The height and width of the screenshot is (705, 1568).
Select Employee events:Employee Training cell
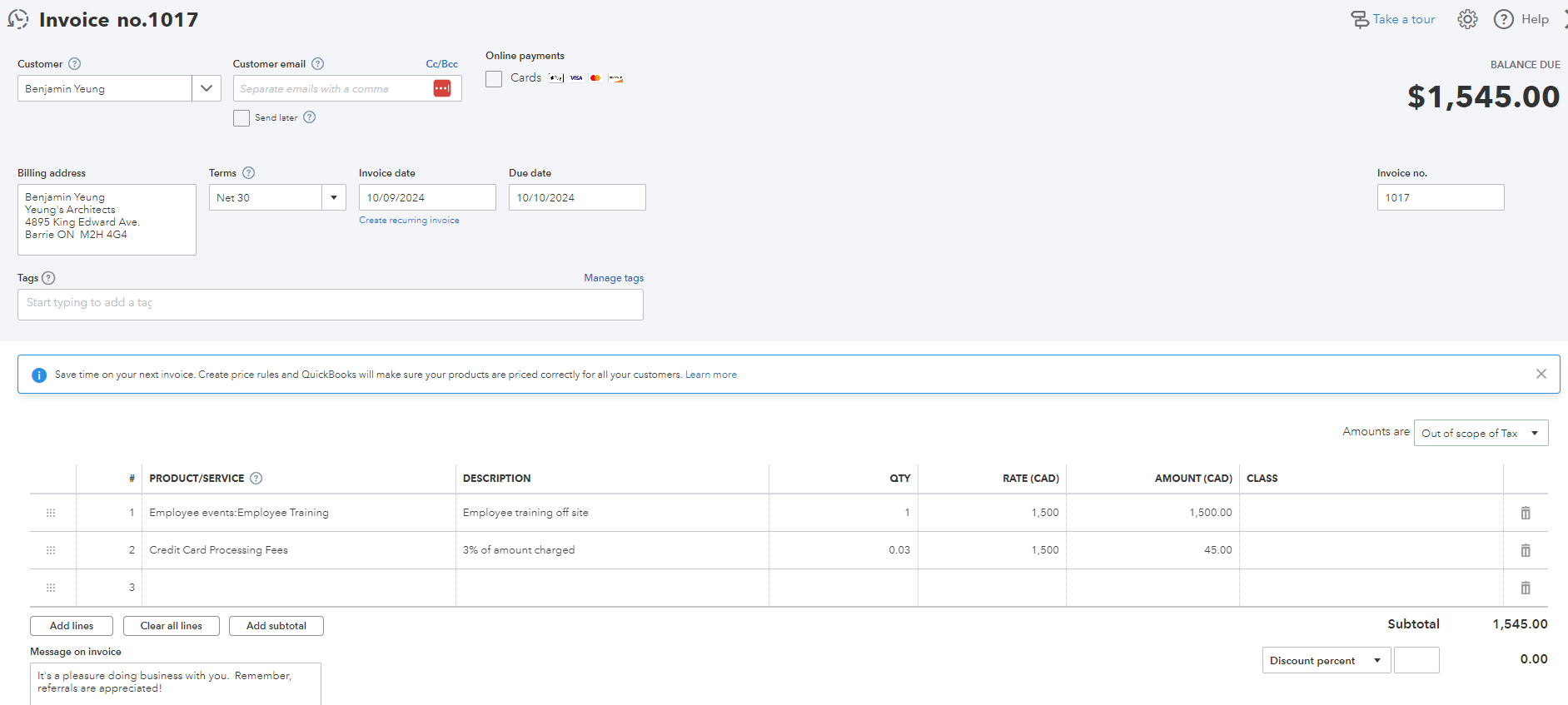(299, 513)
